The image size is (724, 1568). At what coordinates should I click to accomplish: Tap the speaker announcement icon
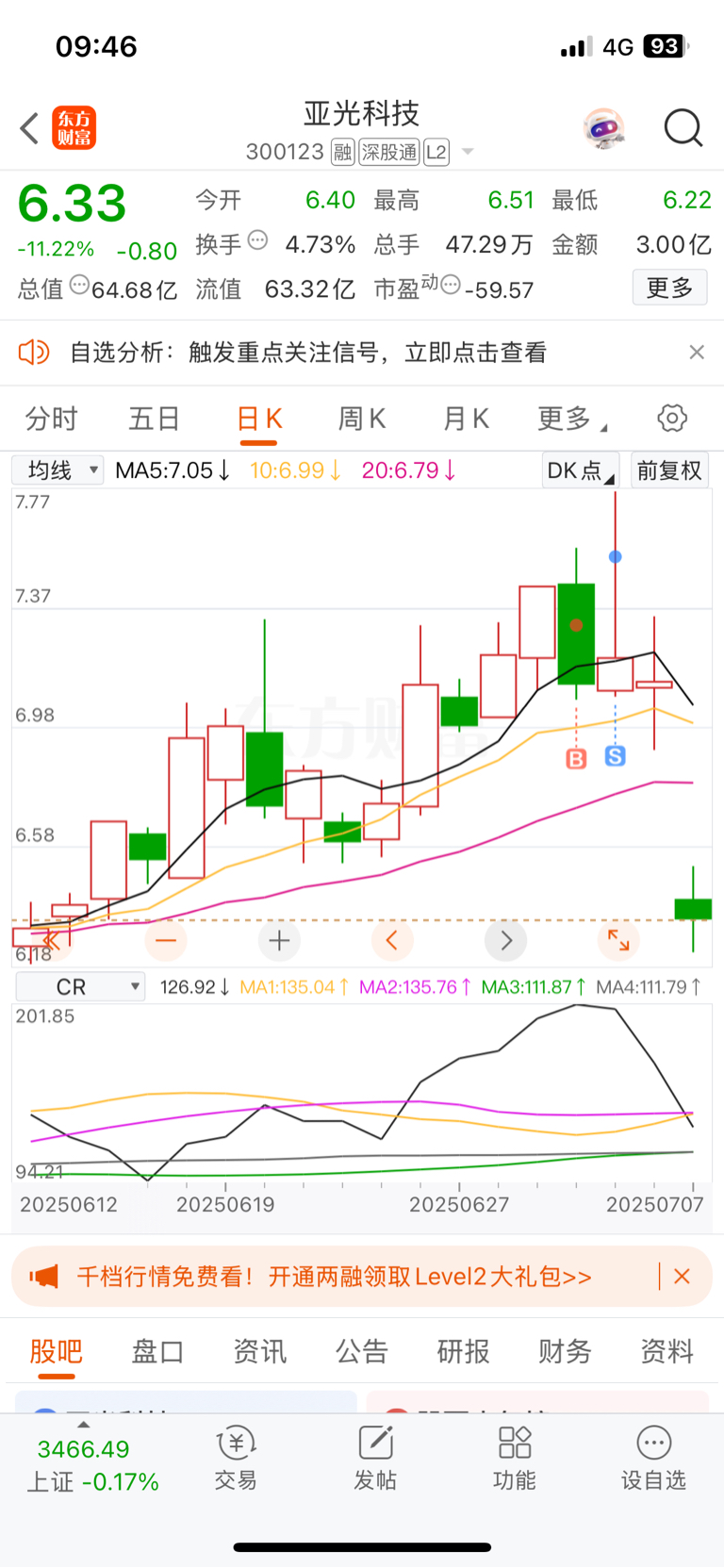click(34, 353)
